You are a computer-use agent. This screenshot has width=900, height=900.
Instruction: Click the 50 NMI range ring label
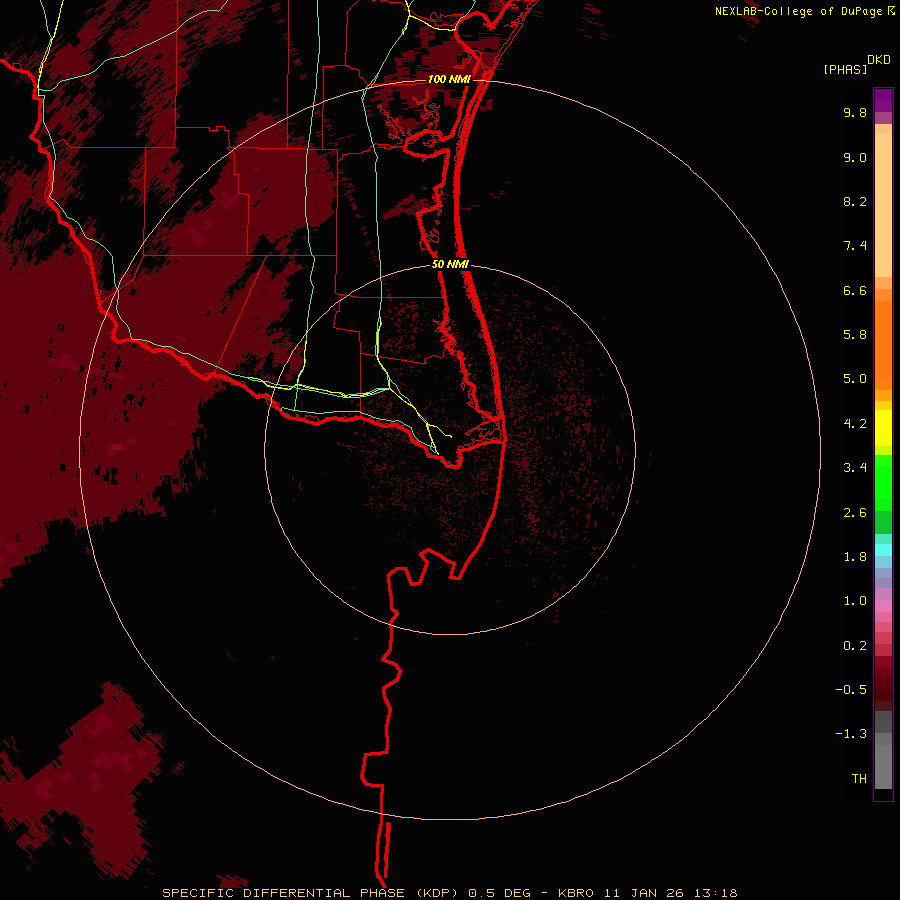(x=451, y=264)
